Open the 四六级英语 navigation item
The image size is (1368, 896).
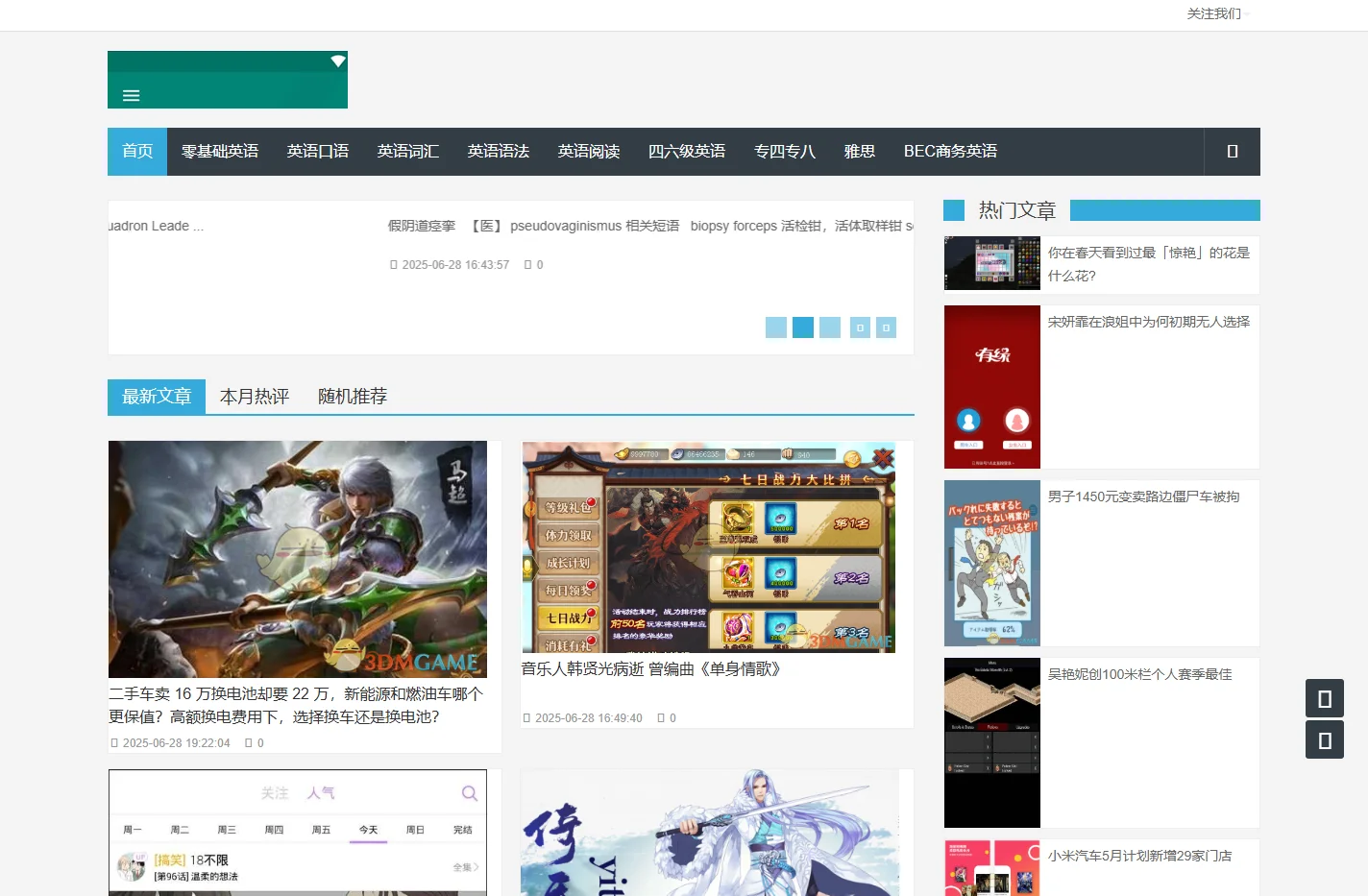[x=687, y=152]
